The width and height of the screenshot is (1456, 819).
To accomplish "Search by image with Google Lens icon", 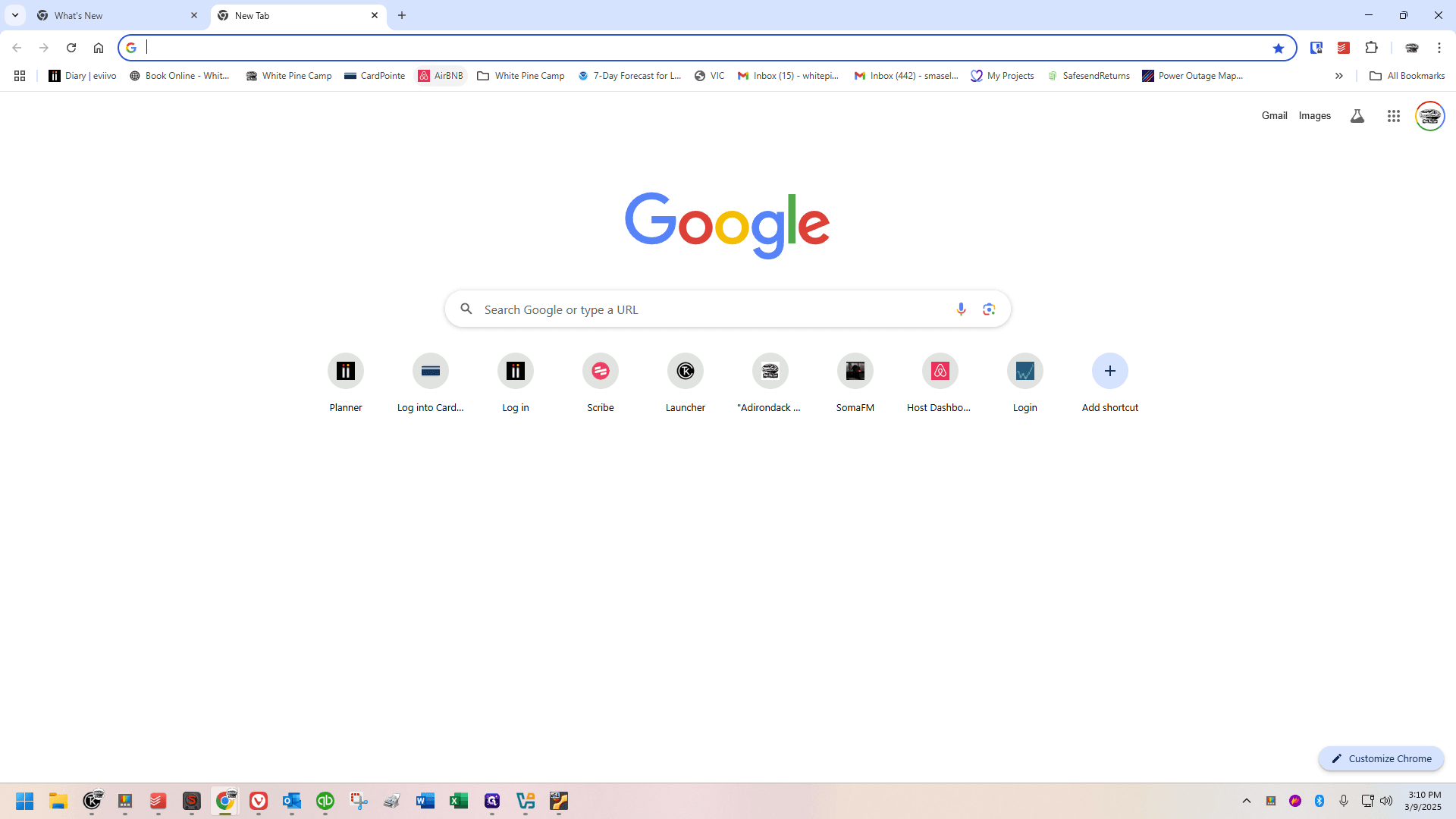I will pos(989,309).
